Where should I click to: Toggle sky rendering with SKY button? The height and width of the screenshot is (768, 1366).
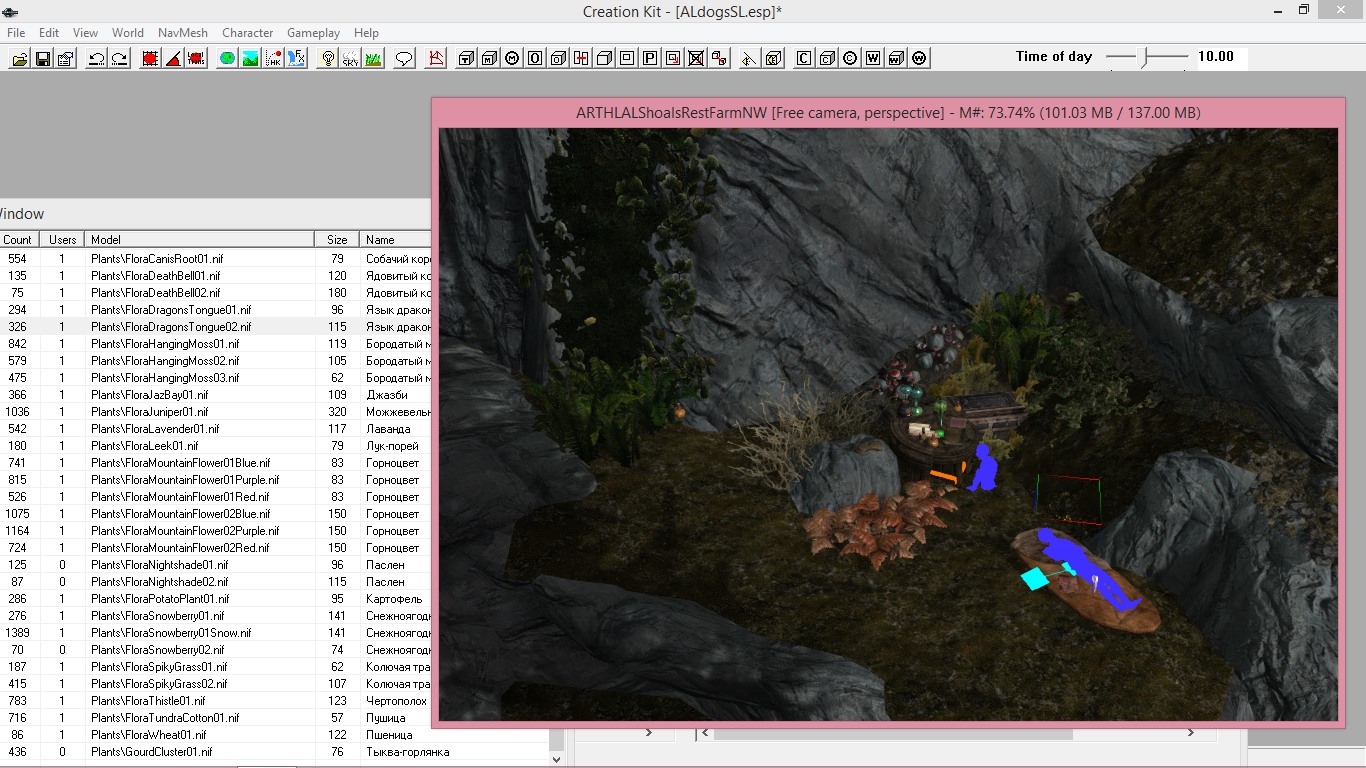pos(350,59)
